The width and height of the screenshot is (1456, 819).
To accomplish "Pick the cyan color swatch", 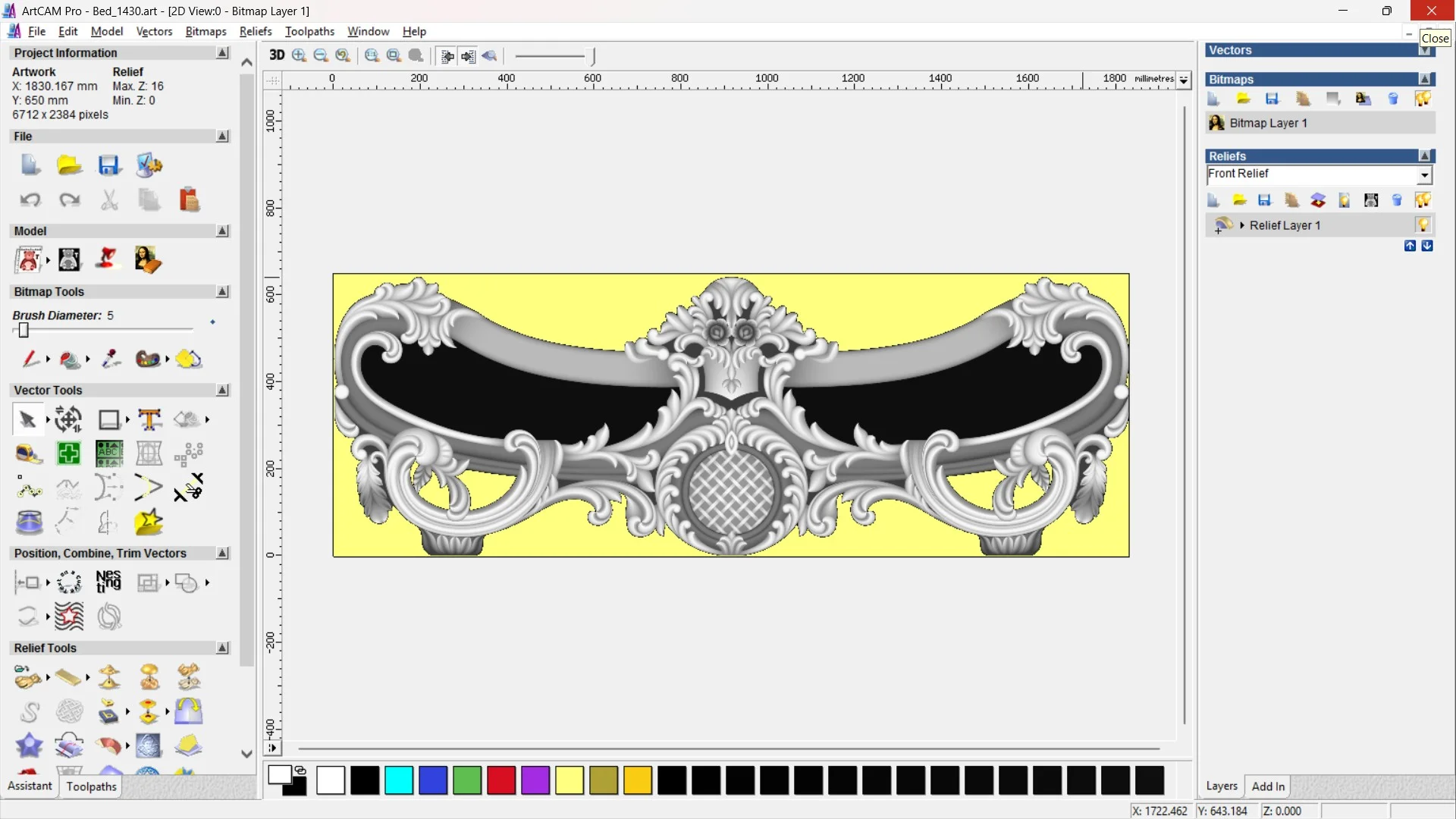I will coord(399,780).
